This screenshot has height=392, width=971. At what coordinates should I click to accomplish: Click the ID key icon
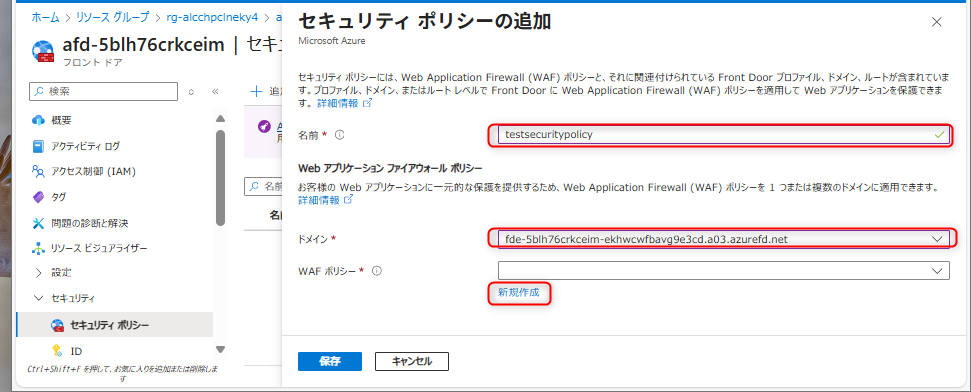coord(58,351)
